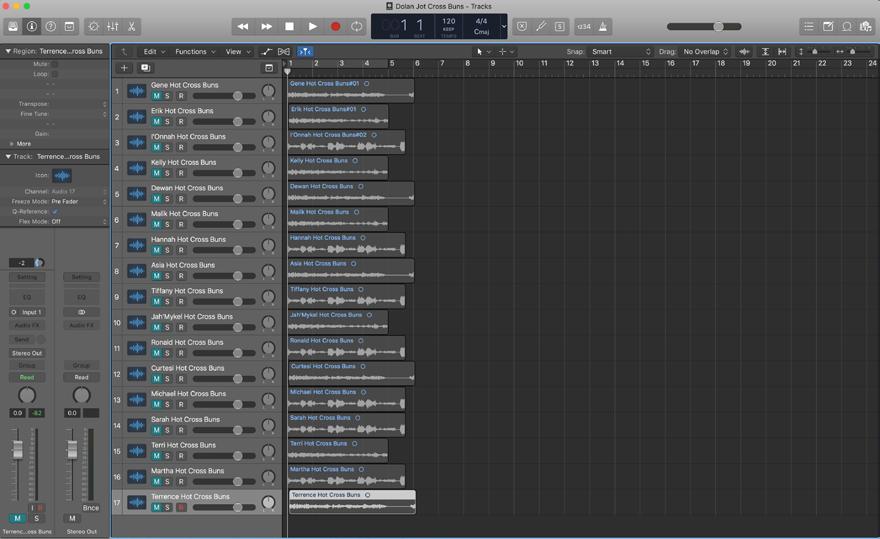Click the Global Tracks button
Image resolution: width=880 pixels, height=539 pixels.
pos(269,68)
